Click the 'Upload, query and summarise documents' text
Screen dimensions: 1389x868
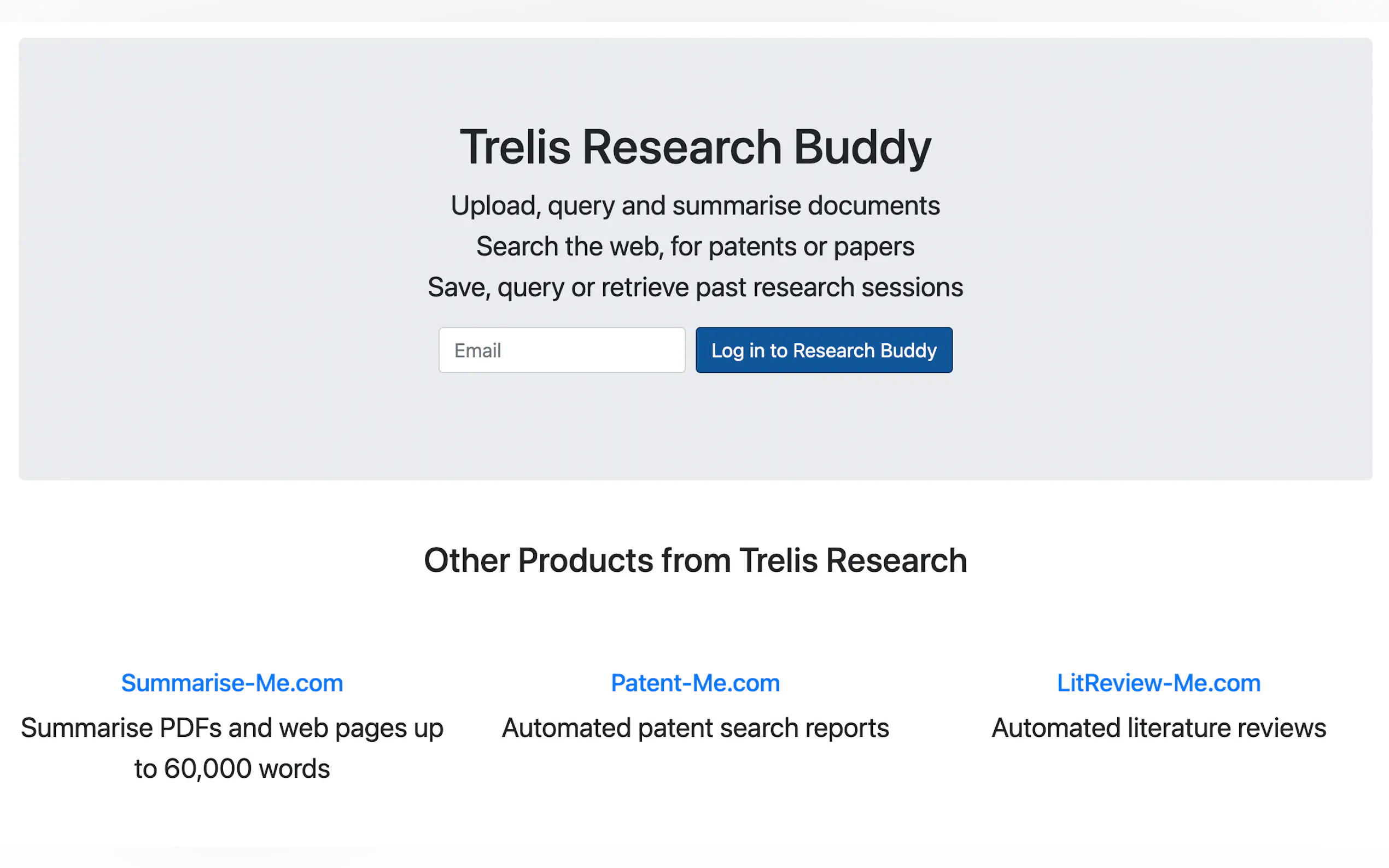tap(695, 206)
